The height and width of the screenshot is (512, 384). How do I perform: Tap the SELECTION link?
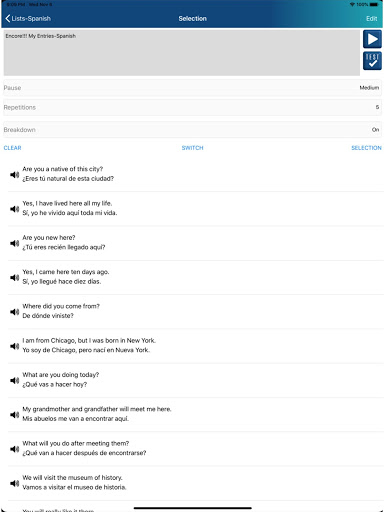click(366, 148)
